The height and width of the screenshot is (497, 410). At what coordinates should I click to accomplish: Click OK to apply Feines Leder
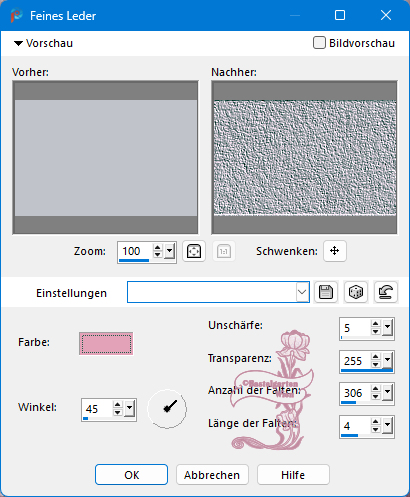click(x=131, y=475)
